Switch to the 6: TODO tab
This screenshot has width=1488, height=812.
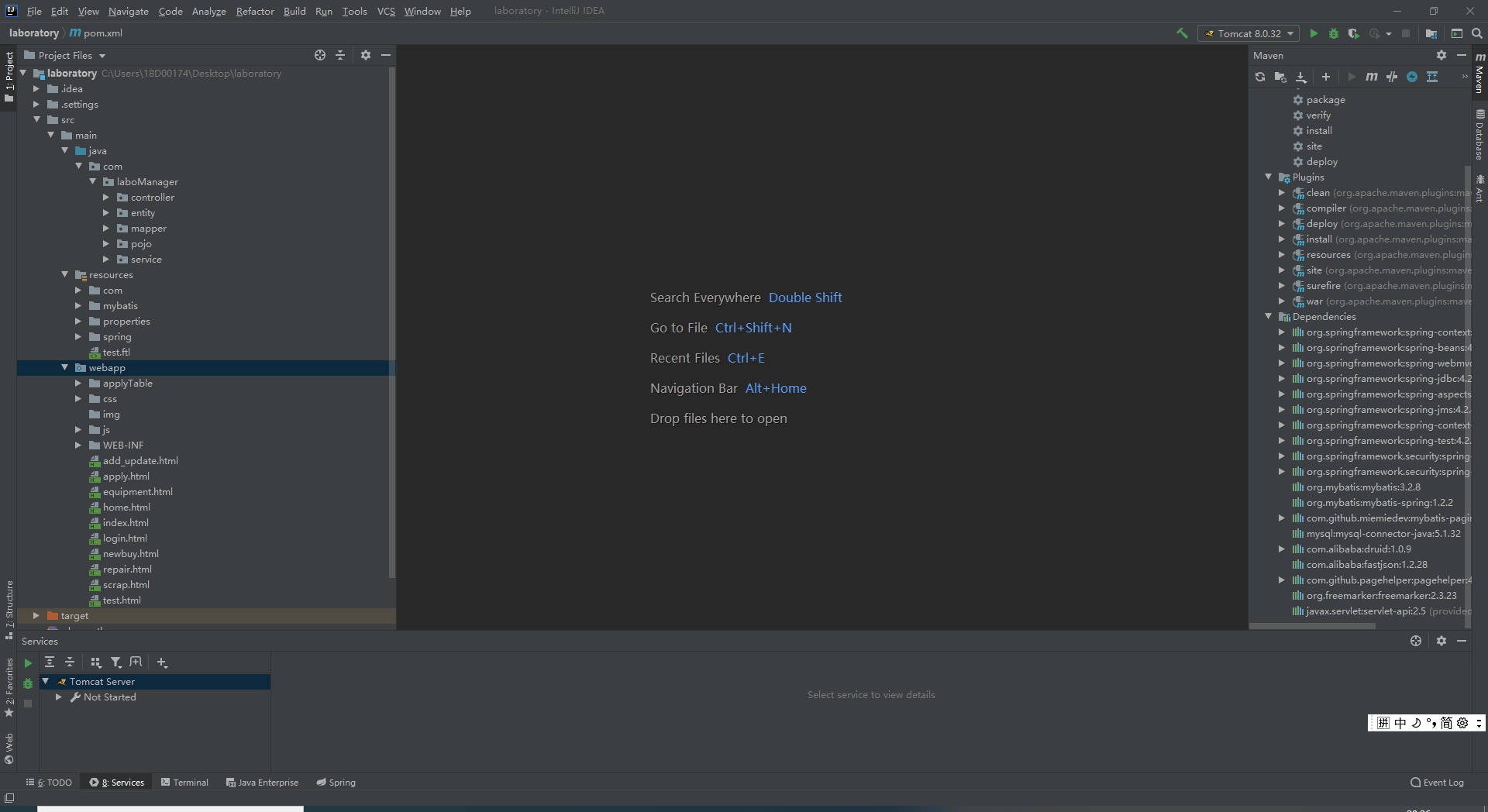49,783
